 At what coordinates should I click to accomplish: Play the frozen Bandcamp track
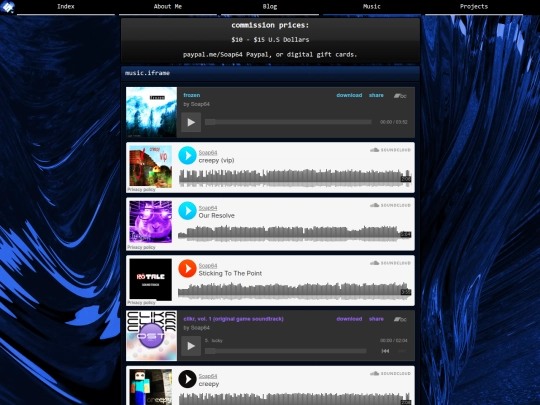click(191, 122)
